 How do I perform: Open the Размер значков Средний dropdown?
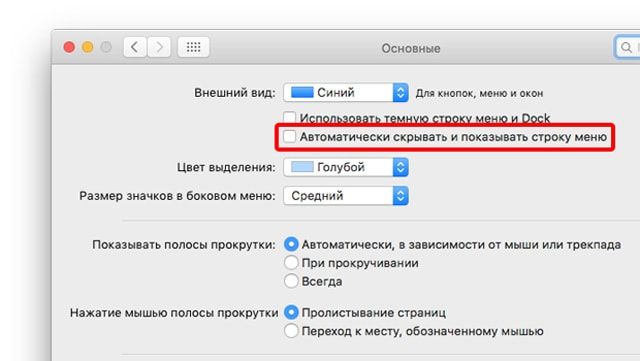coord(346,196)
